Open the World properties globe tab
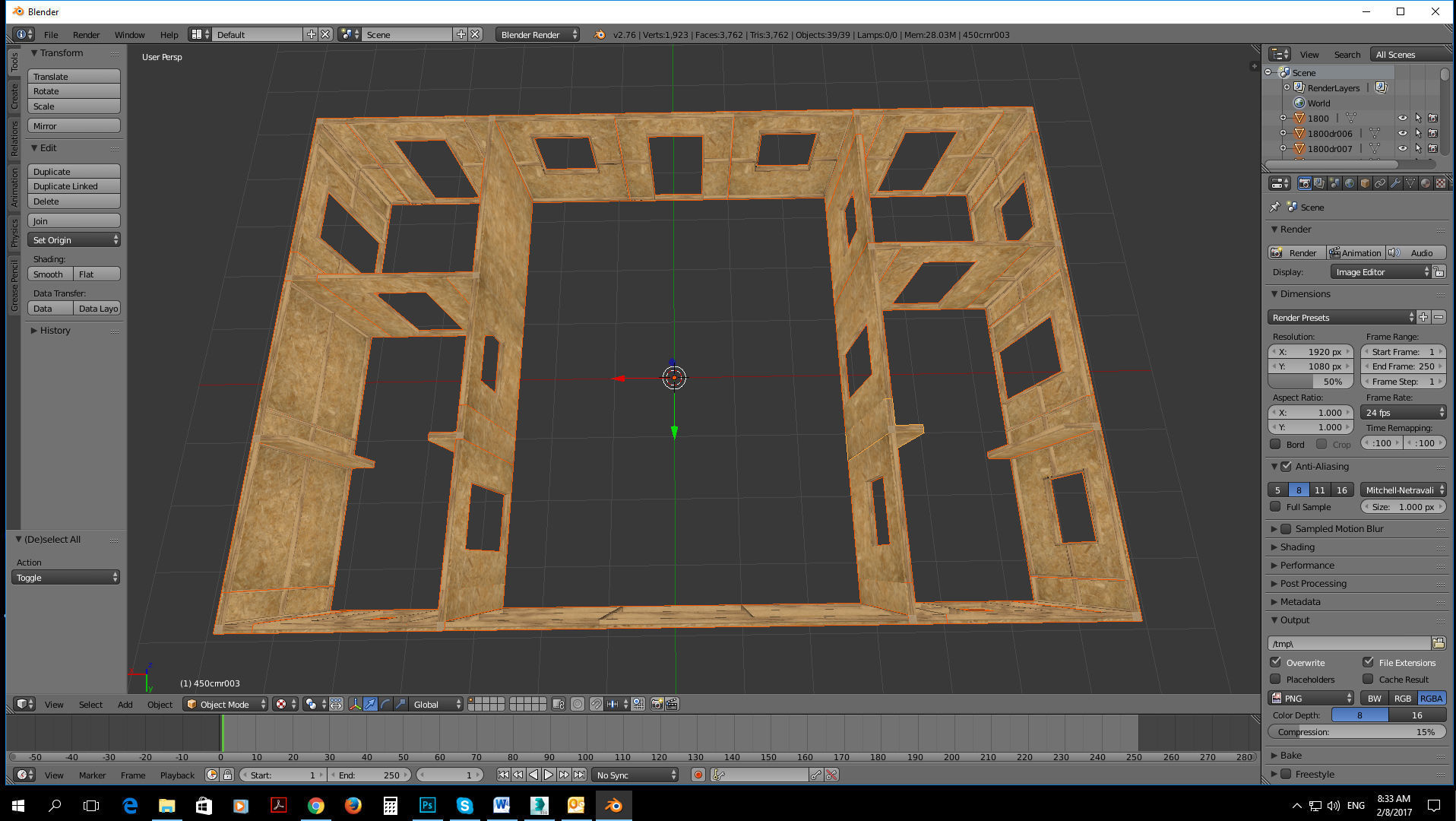 click(1350, 183)
